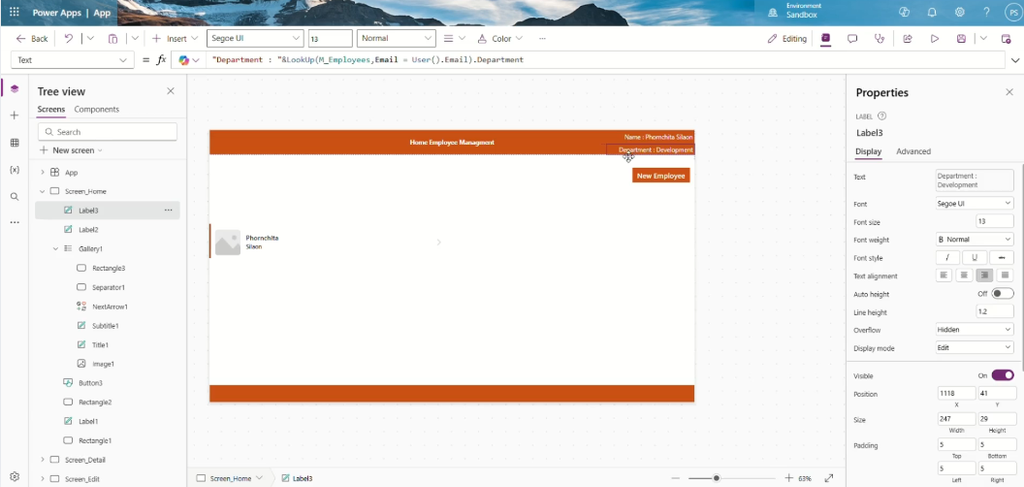Click the Screen_Home breadcrumb
The height and width of the screenshot is (487, 1024).
[x=229, y=478]
